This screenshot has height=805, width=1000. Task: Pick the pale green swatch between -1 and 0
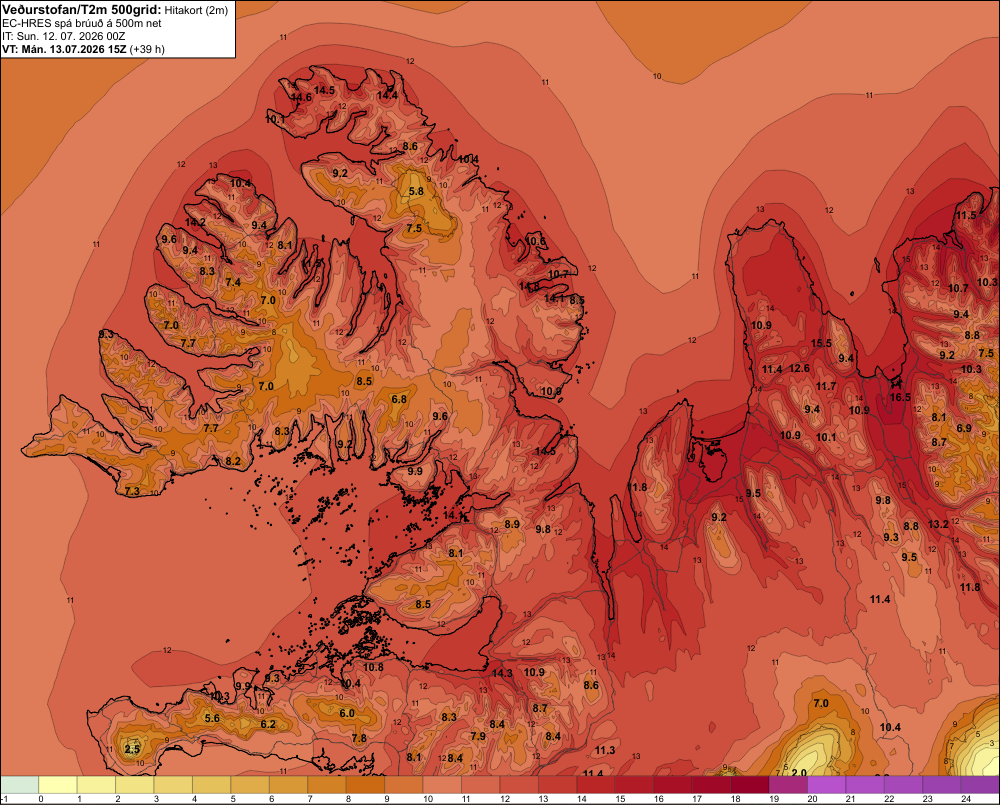(x=20, y=785)
